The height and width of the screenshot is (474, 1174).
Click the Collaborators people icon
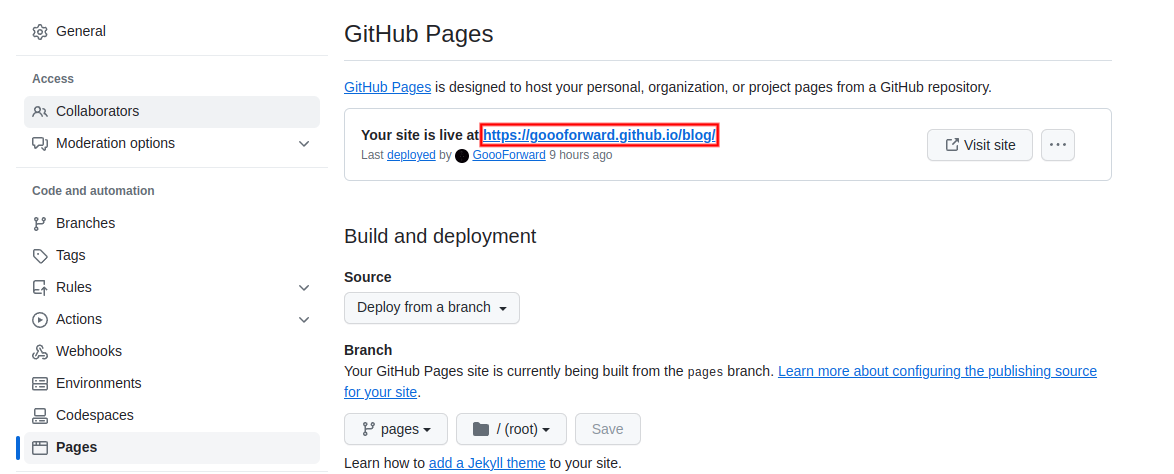[40, 112]
